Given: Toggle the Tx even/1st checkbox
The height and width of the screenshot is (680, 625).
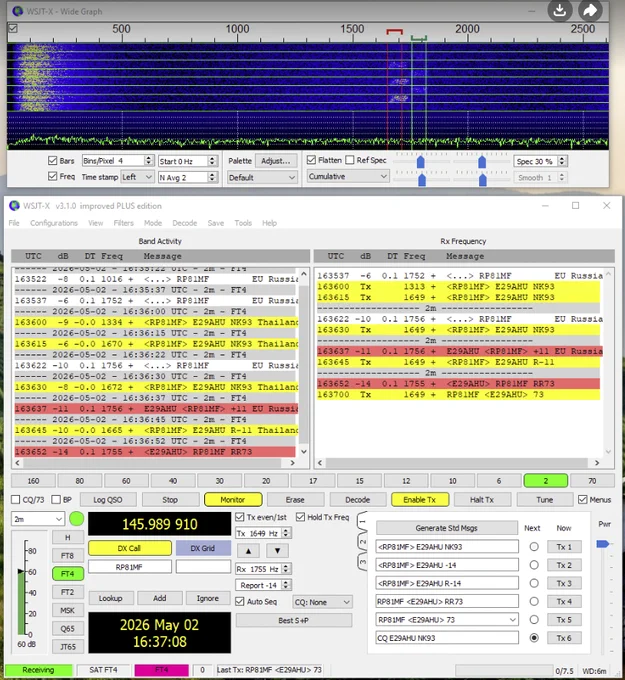Looking at the screenshot, I should 239,517.
